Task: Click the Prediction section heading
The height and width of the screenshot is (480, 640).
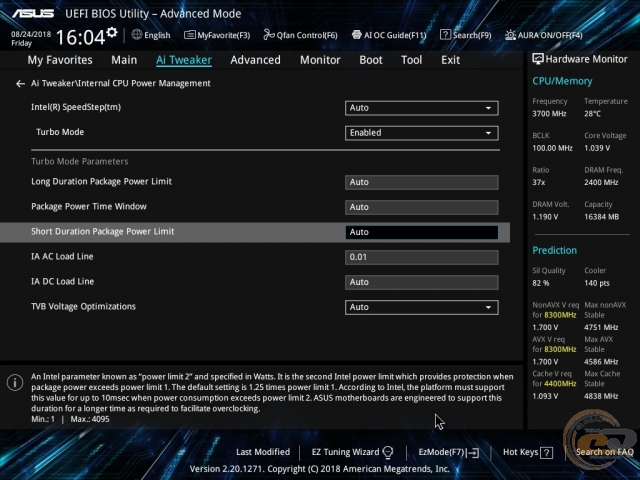Action: [555, 251]
